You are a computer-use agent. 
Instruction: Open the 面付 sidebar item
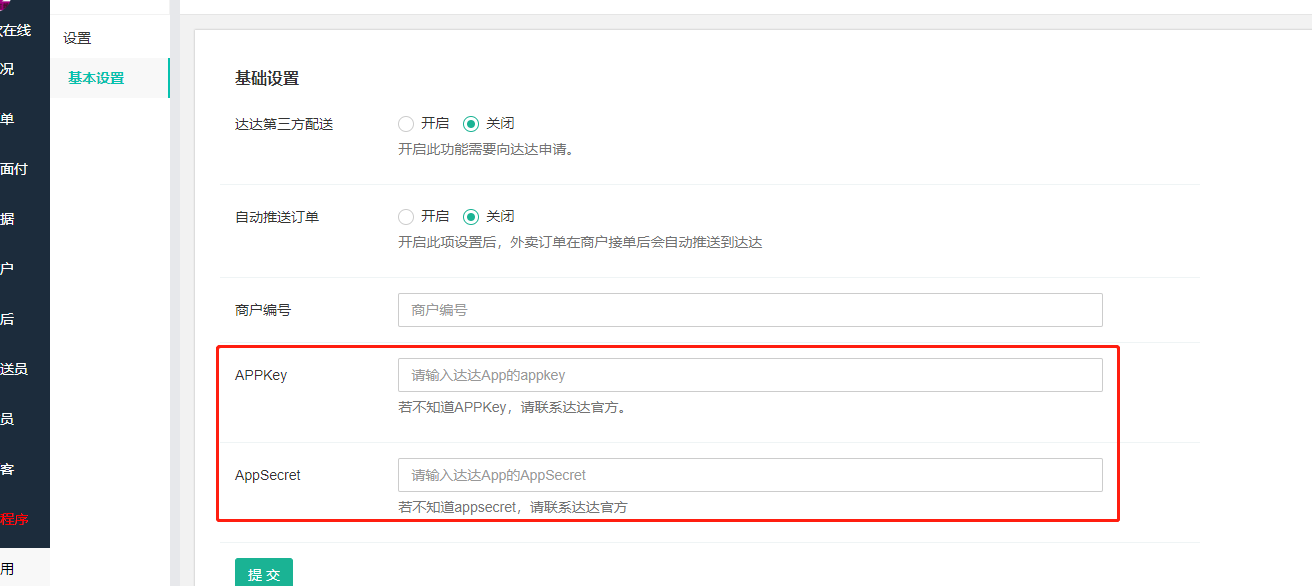point(15,169)
